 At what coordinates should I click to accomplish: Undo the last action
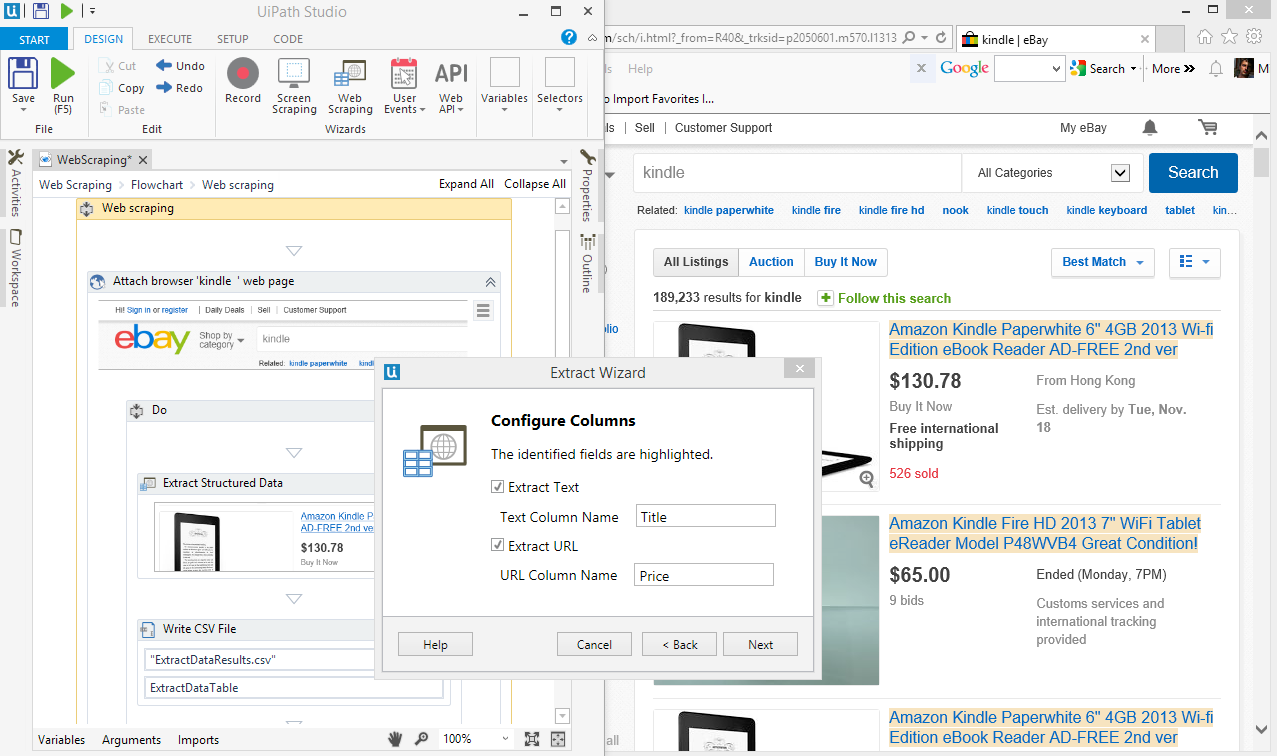(180, 66)
